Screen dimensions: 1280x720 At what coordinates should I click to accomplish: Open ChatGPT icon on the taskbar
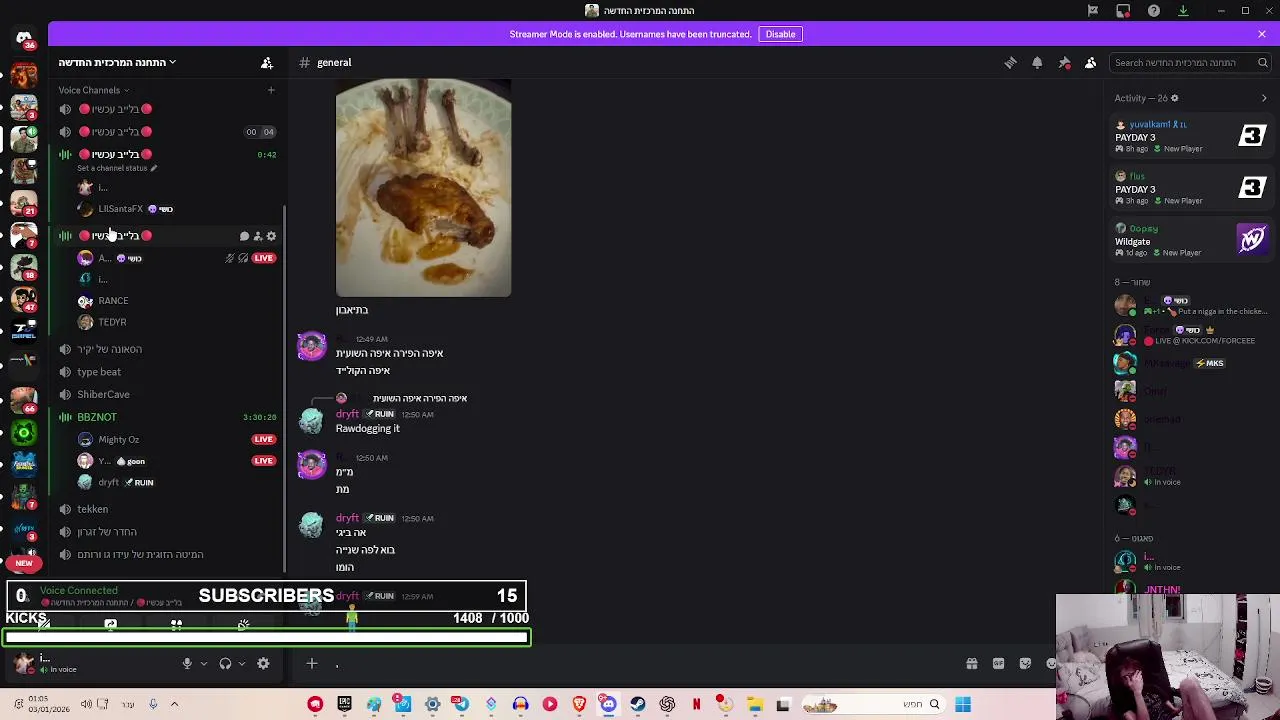click(x=667, y=704)
